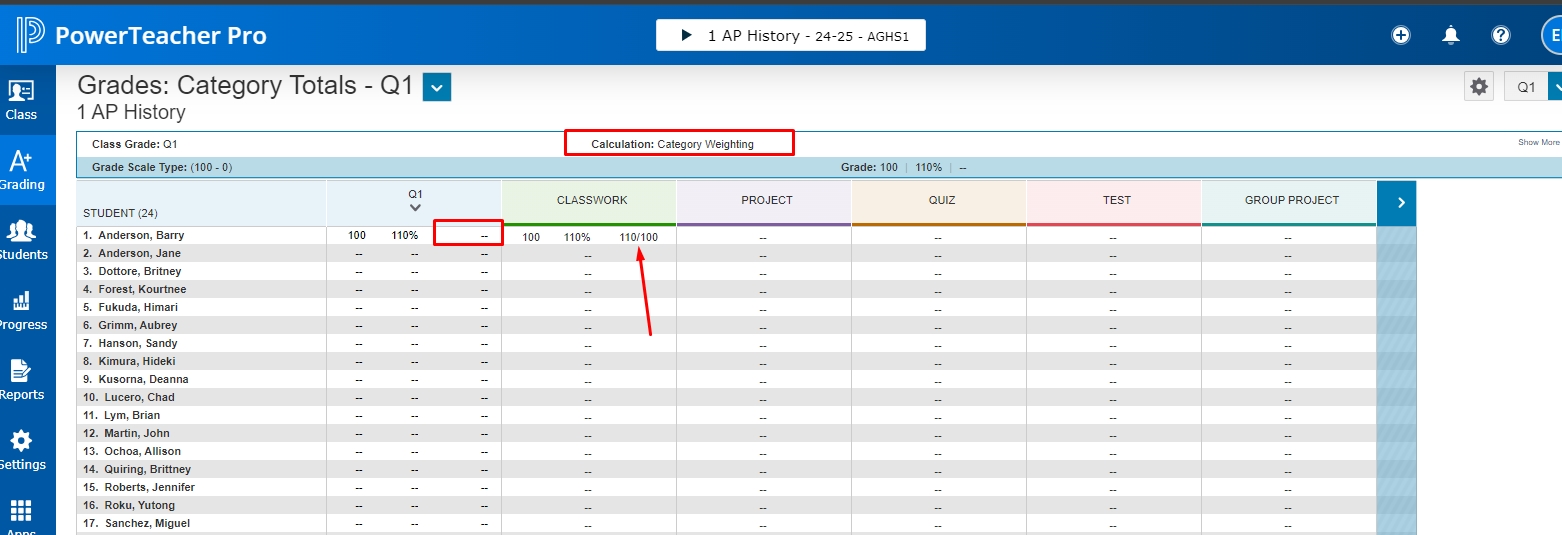Open the Settings sidebar section
The height and width of the screenshot is (535, 1562).
21,450
